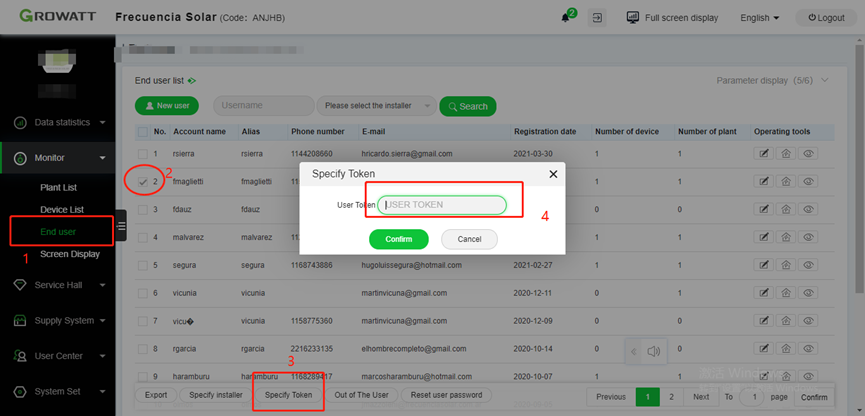Click the exit arrow icon beside the bell
This screenshot has height=416, width=865.
[597, 18]
